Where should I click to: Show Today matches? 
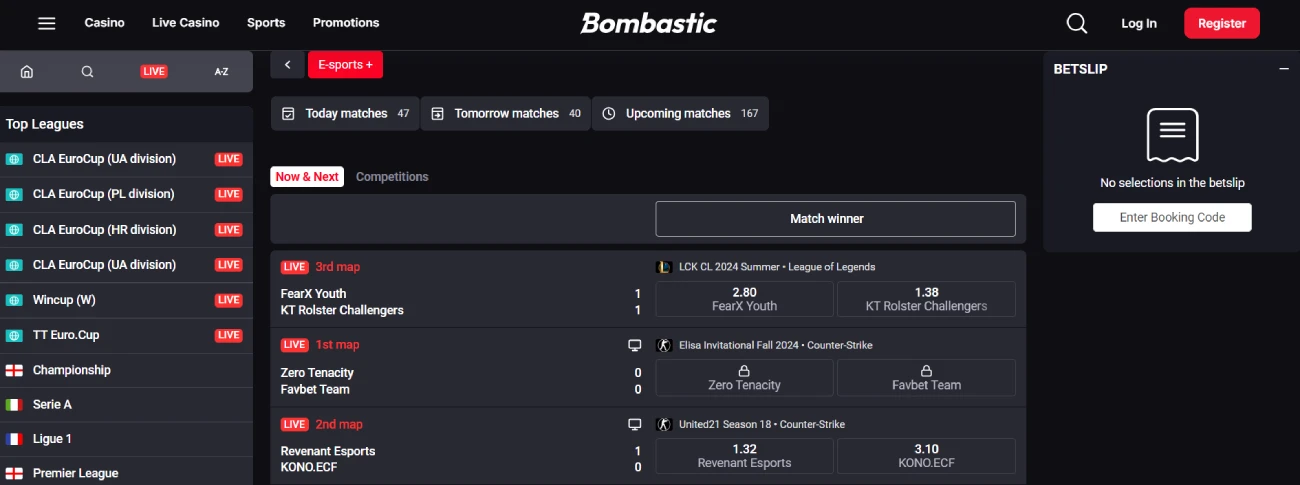pyautogui.click(x=345, y=114)
